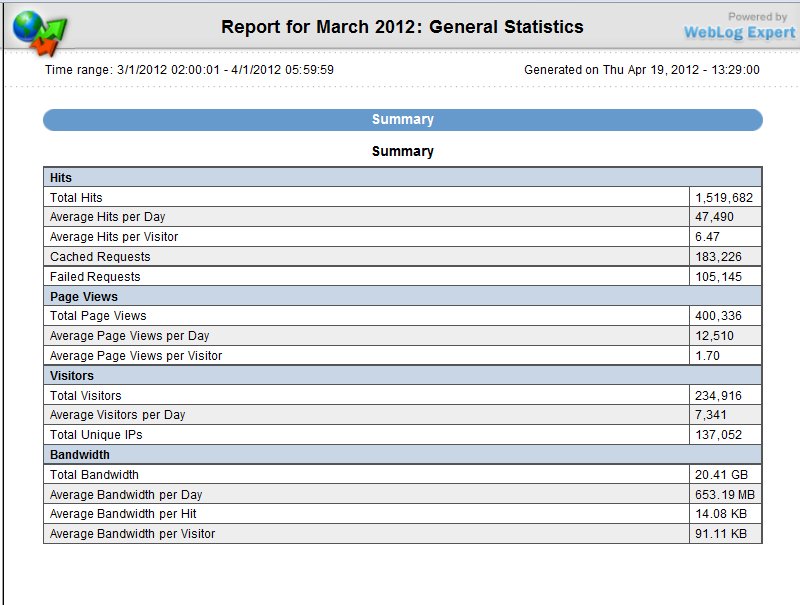Click the Total Hits label
Viewport: 800px width, 605px height.
click(76, 197)
